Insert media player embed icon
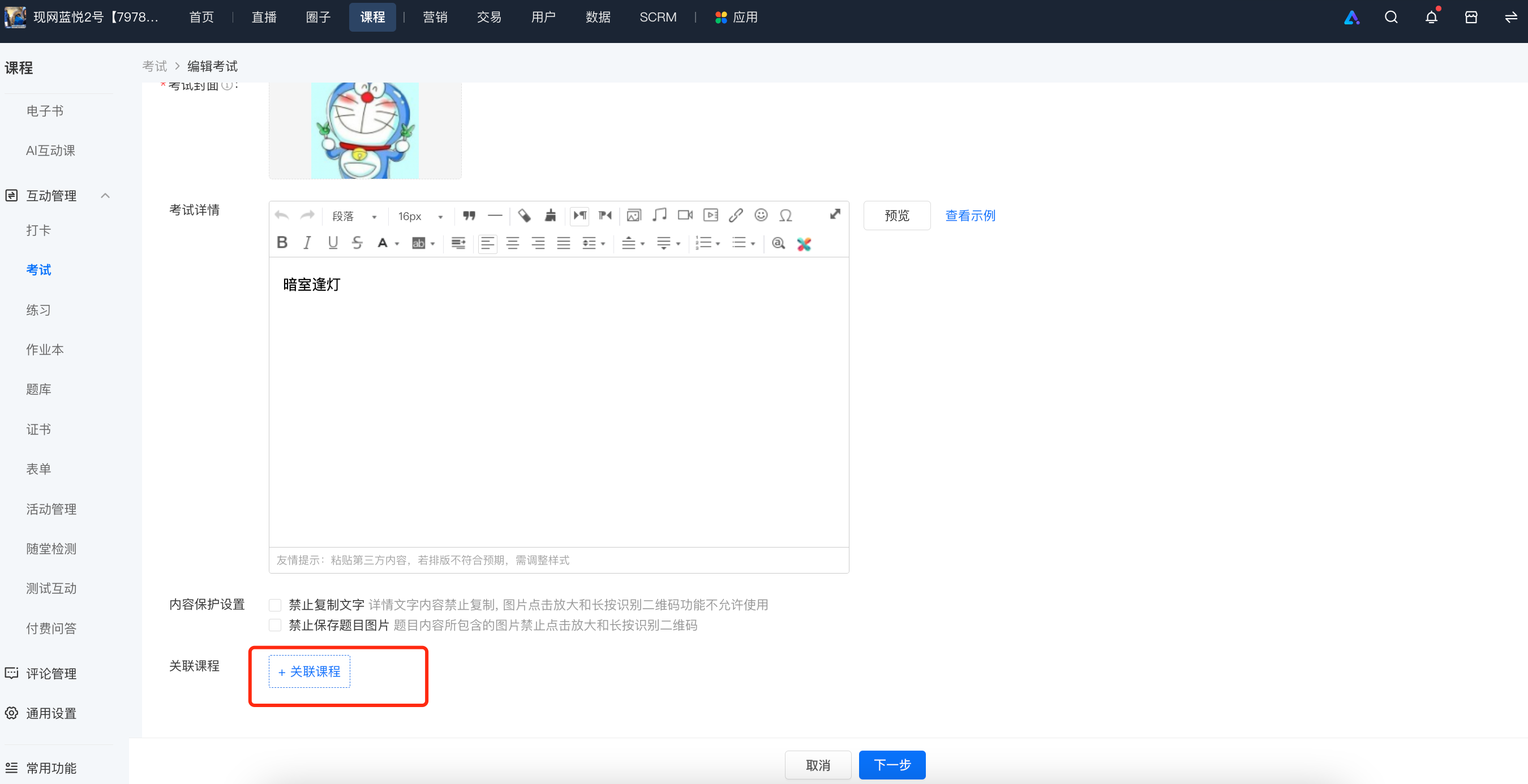1528x784 pixels. 711,216
